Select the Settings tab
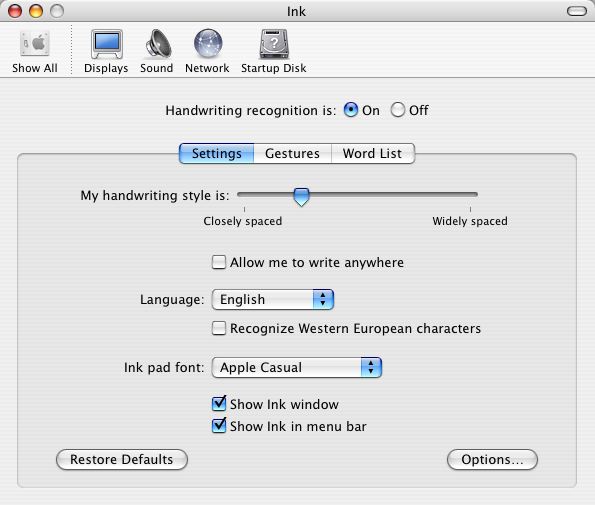Viewport: 595px width, 505px height. click(x=216, y=154)
